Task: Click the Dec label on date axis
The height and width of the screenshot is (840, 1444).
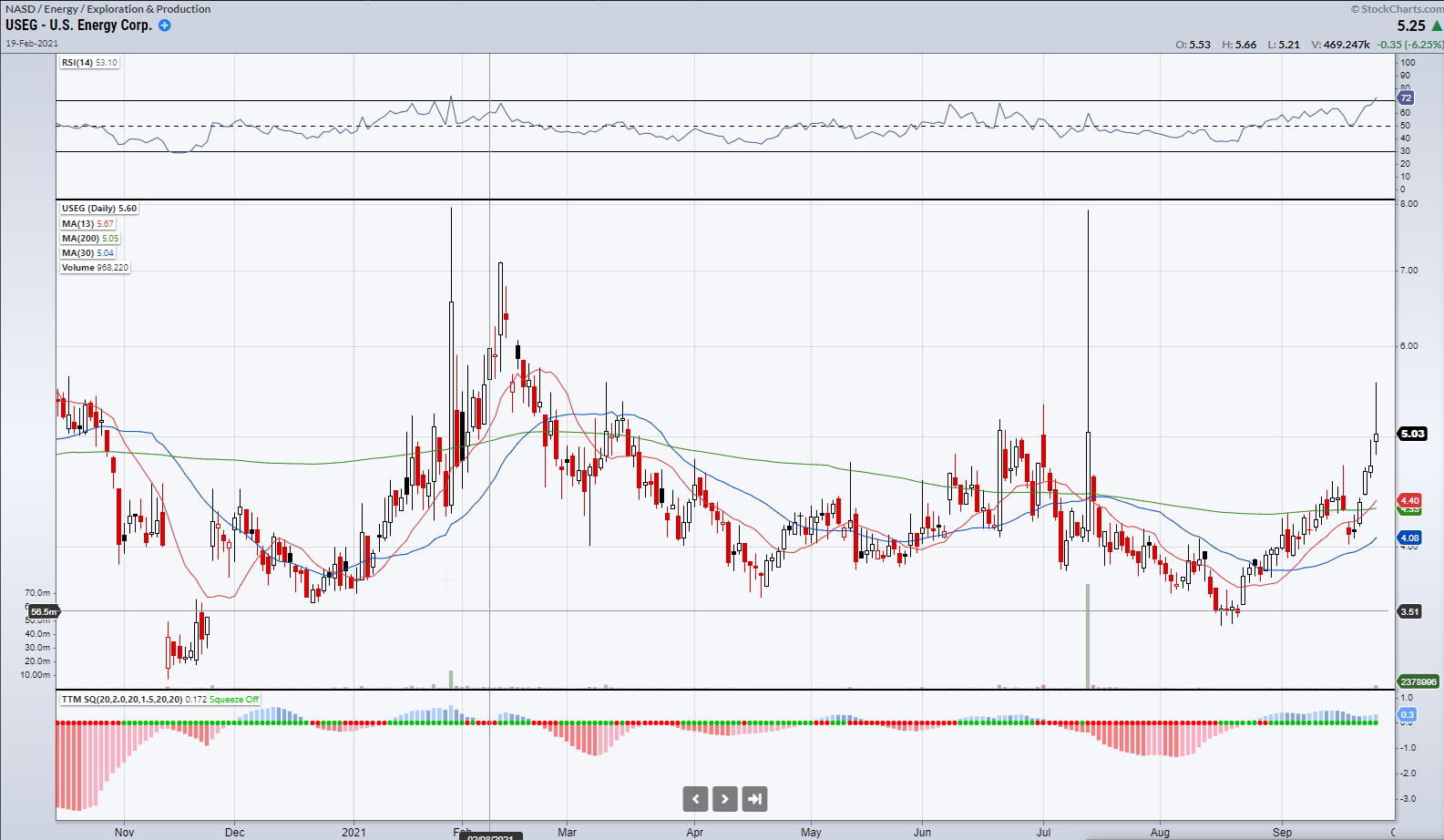Action: click(x=235, y=832)
